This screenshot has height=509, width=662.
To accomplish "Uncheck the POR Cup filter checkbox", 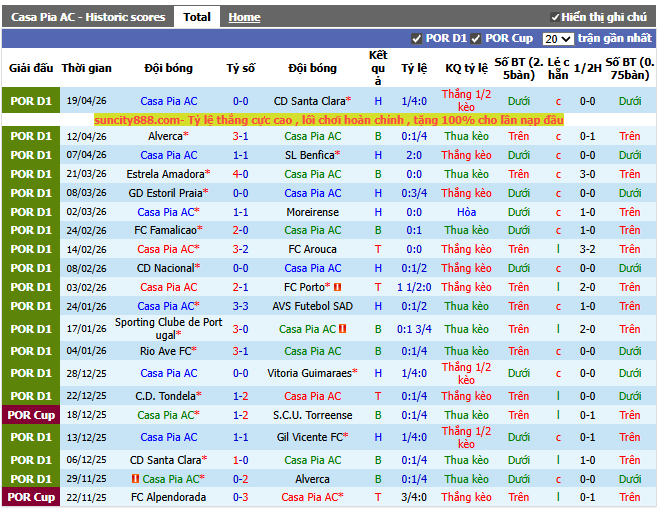I will (476, 39).
